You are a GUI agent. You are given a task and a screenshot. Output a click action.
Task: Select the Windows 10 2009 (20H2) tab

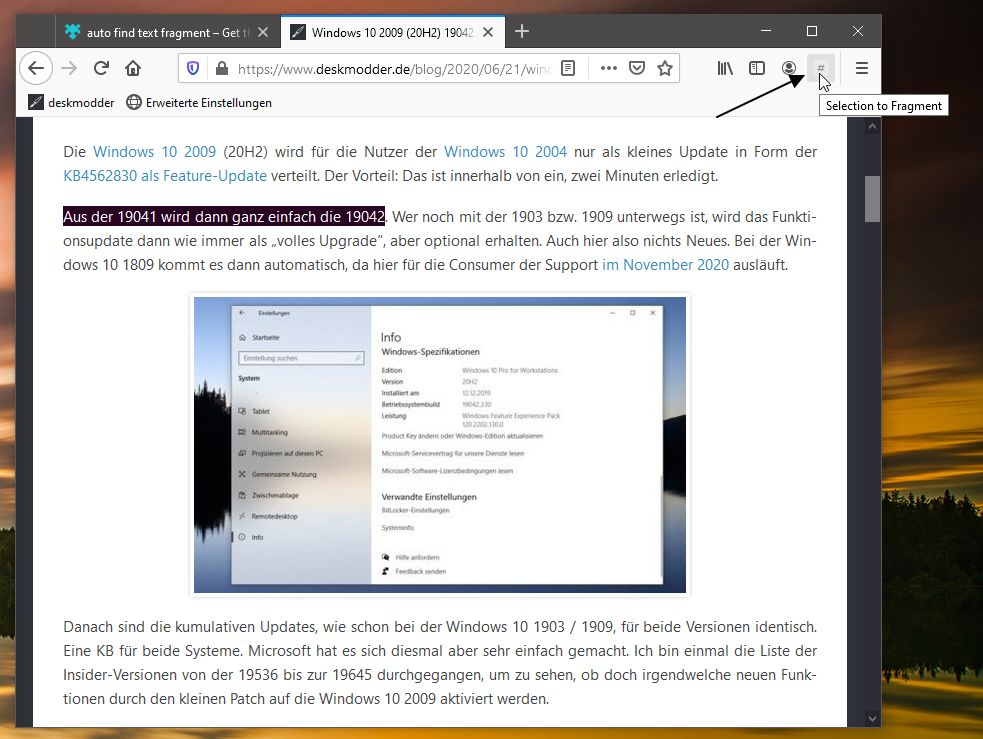pos(392,33)
